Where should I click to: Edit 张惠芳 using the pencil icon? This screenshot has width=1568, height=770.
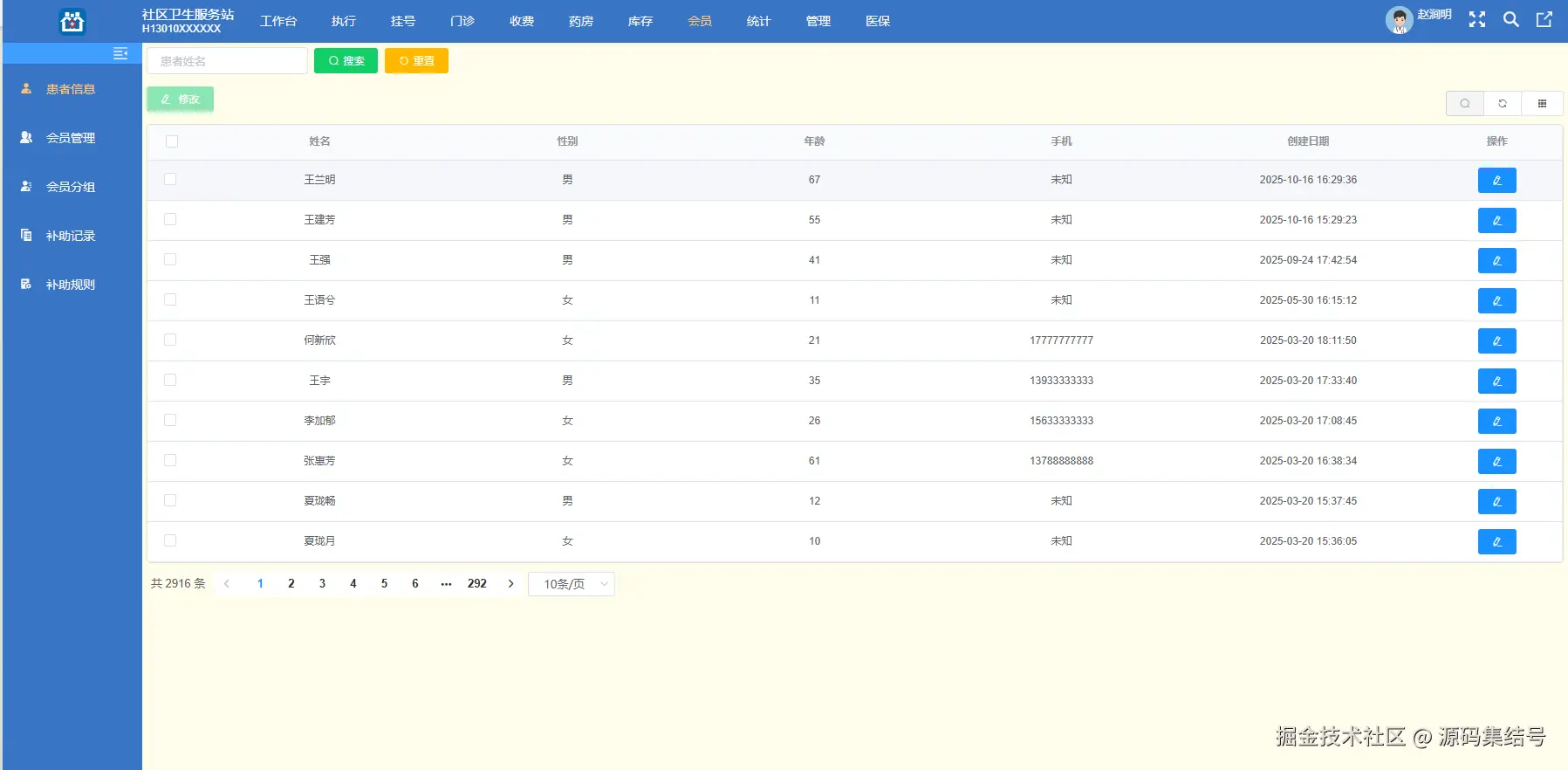1497,461
